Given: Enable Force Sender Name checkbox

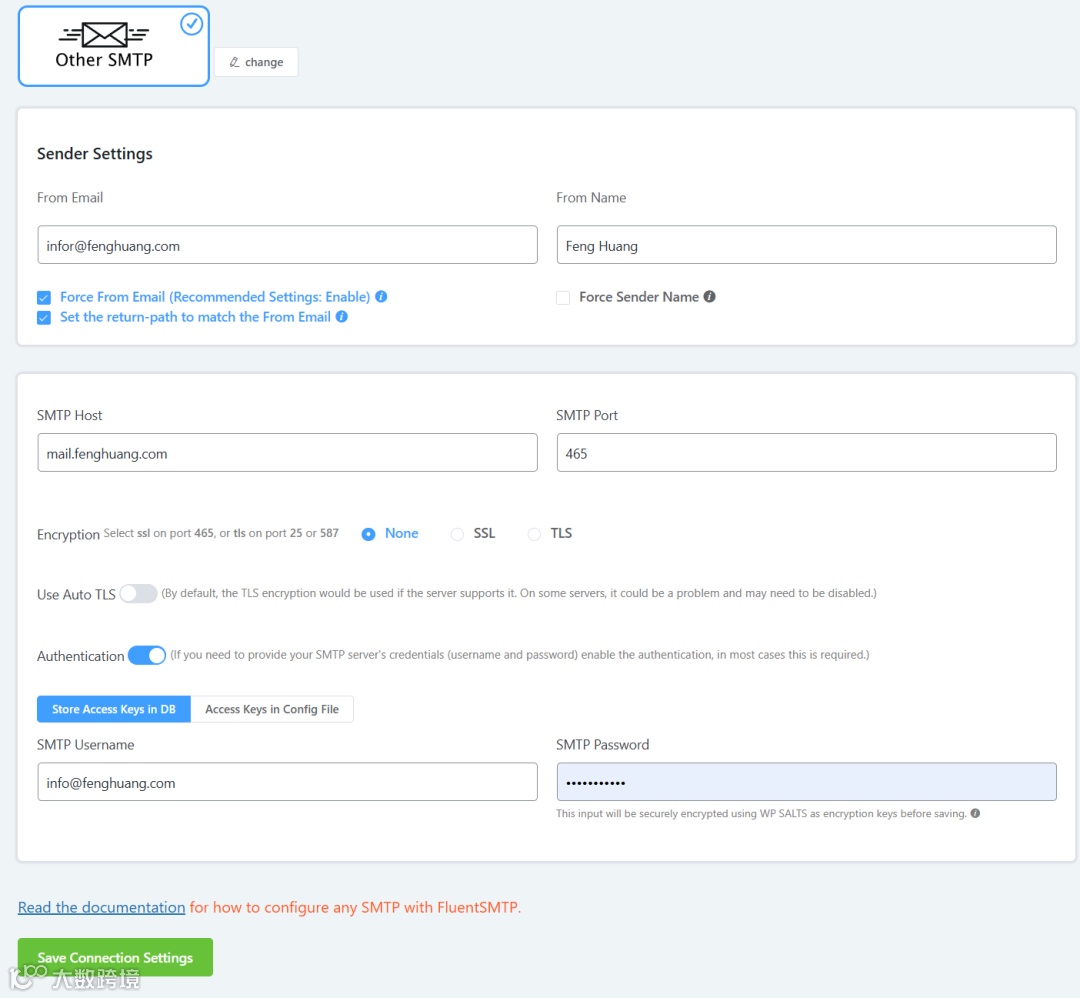Looking at the screenshot, I should (x=563, y=298).
